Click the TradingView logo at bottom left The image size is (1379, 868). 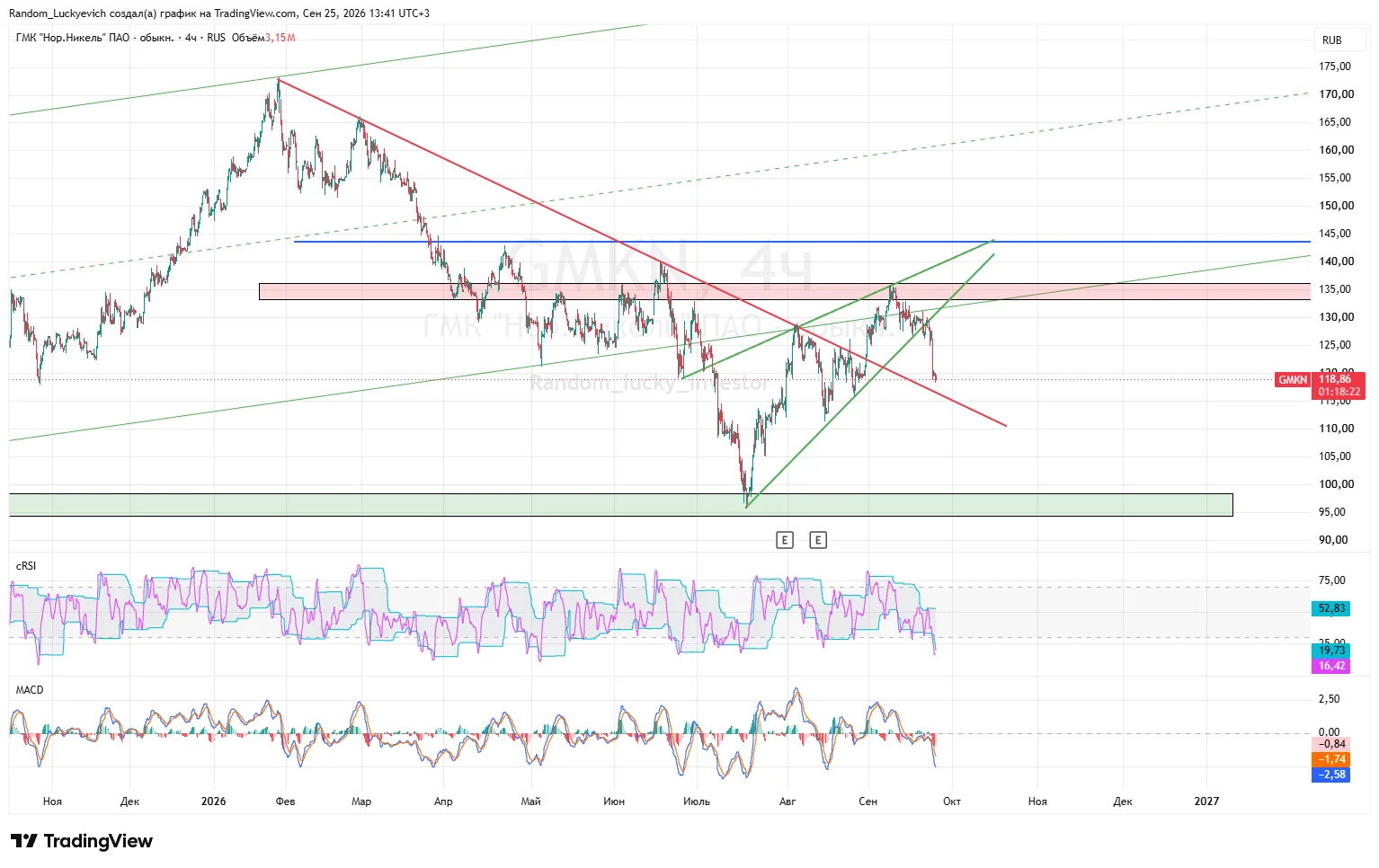pyautogui.click(x=82, y=842)
